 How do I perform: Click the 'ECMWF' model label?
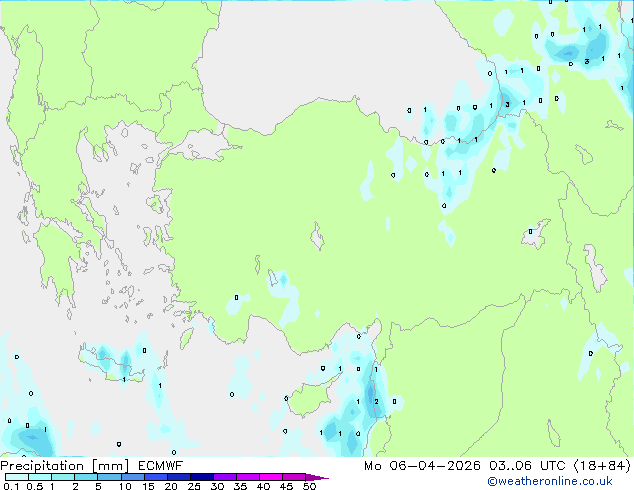tap(161, 466)
